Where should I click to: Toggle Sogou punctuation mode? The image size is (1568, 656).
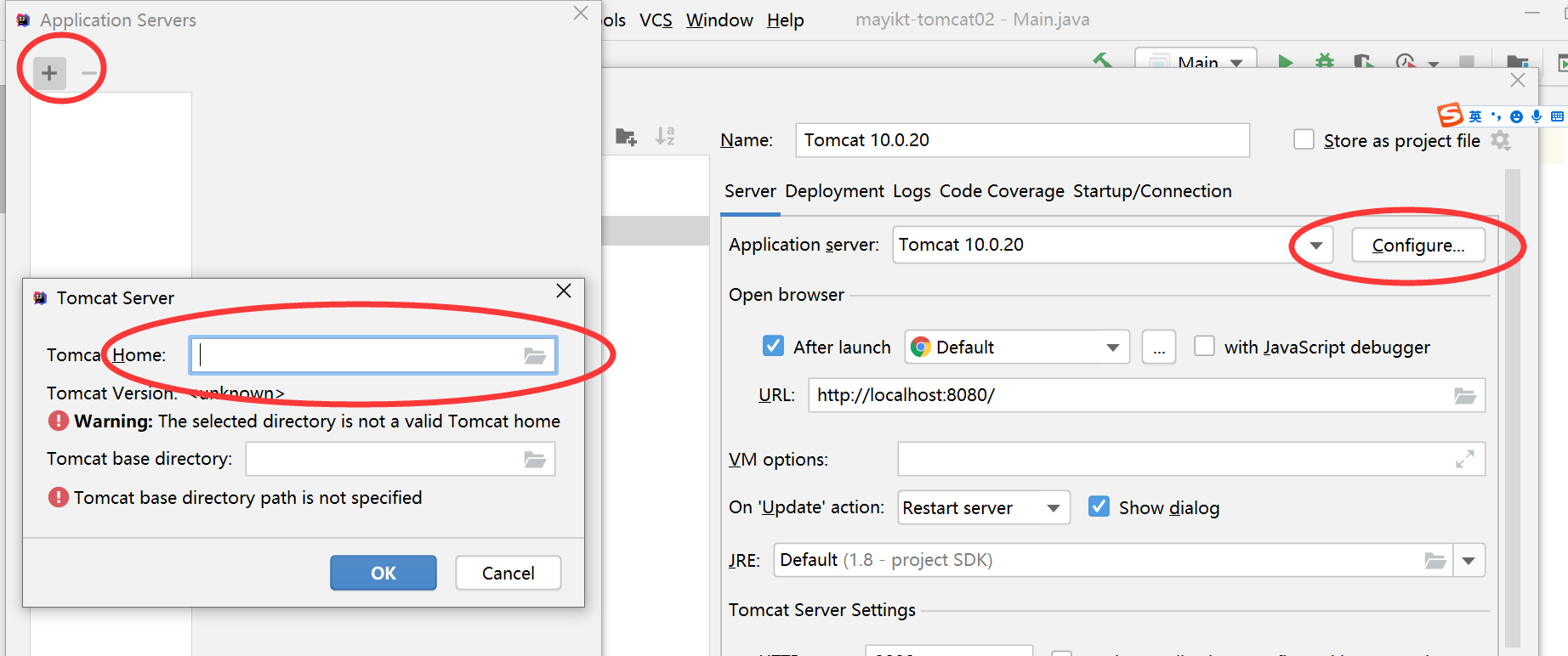click(x=1497, y=116)
